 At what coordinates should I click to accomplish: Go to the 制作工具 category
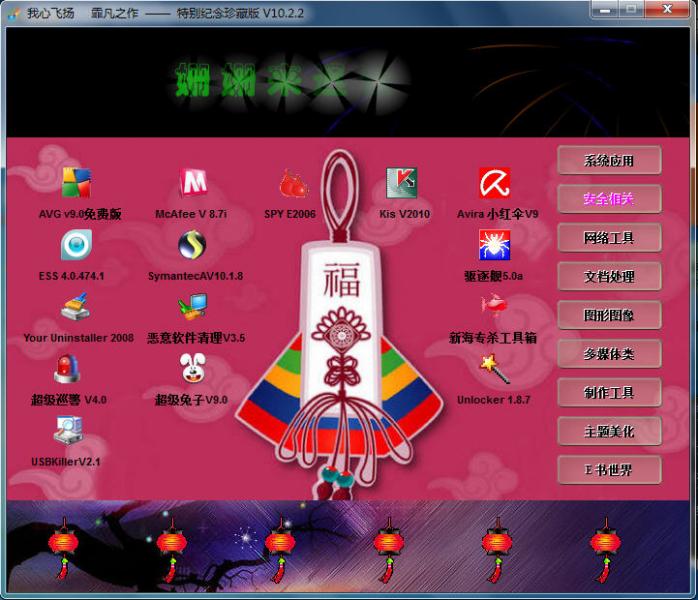tap(609, 393)
